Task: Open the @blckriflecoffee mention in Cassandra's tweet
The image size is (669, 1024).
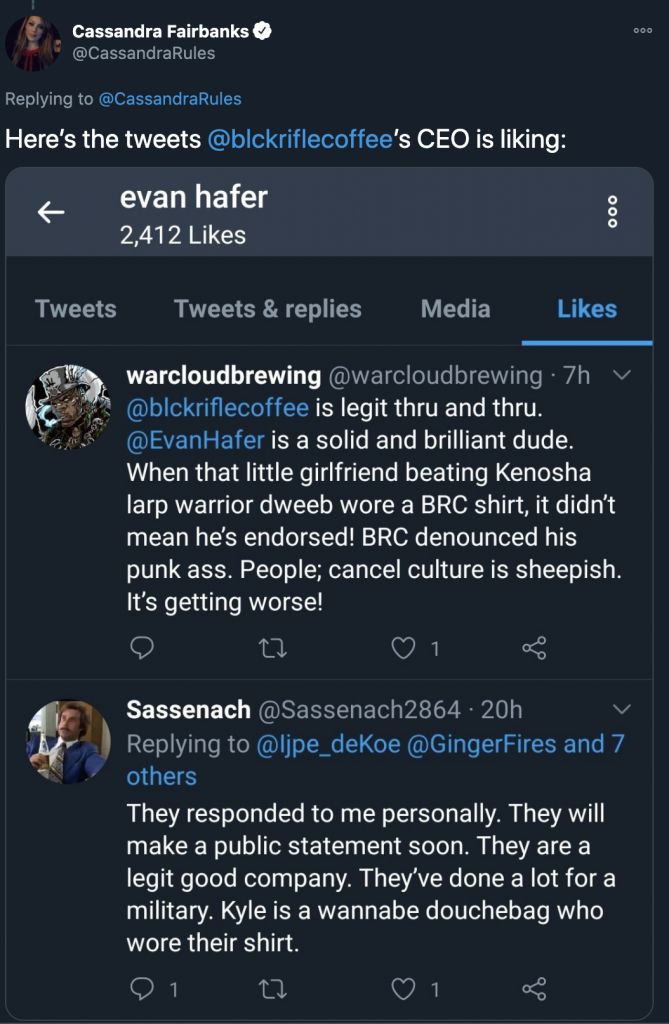Action: tap(299, 139)
